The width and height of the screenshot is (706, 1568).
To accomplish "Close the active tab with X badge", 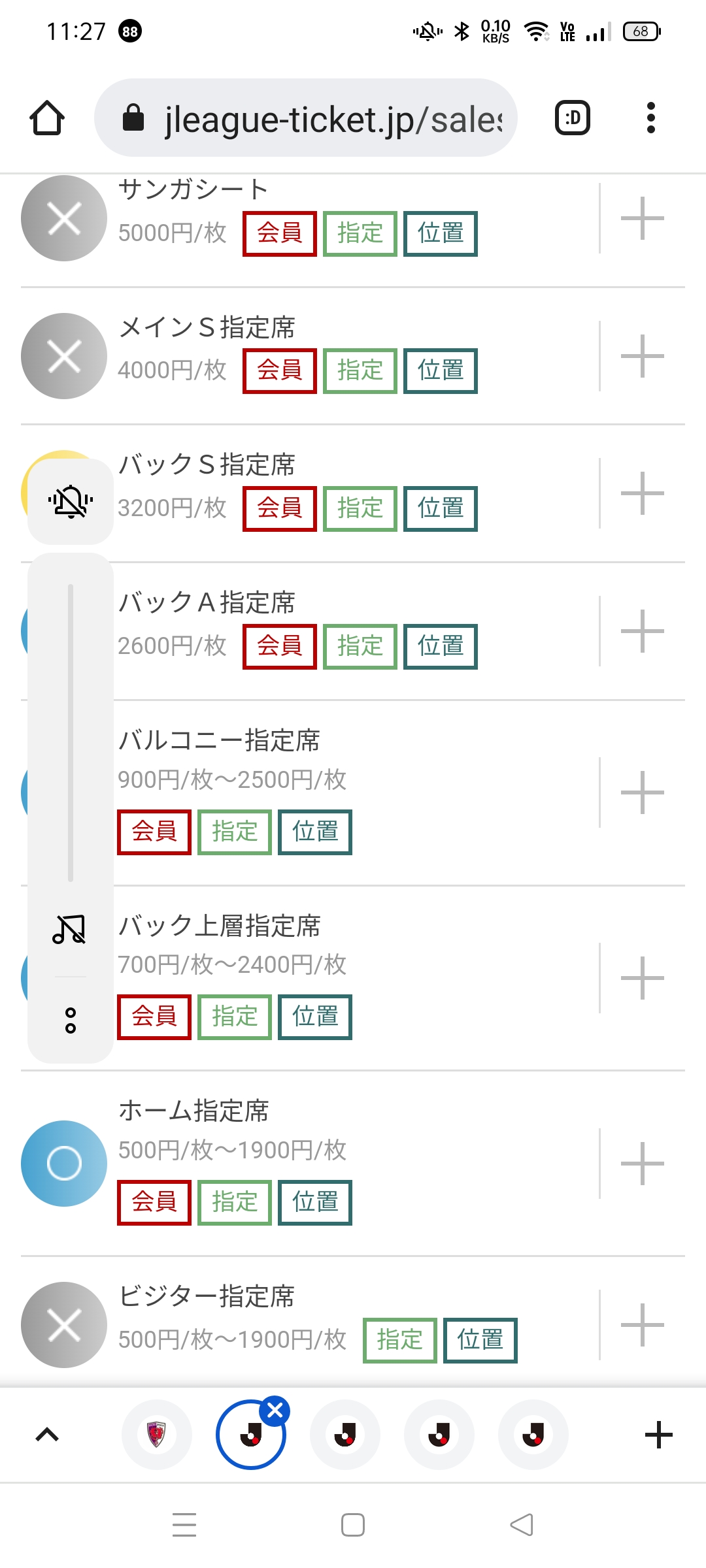I will [x=275, y=1411].
